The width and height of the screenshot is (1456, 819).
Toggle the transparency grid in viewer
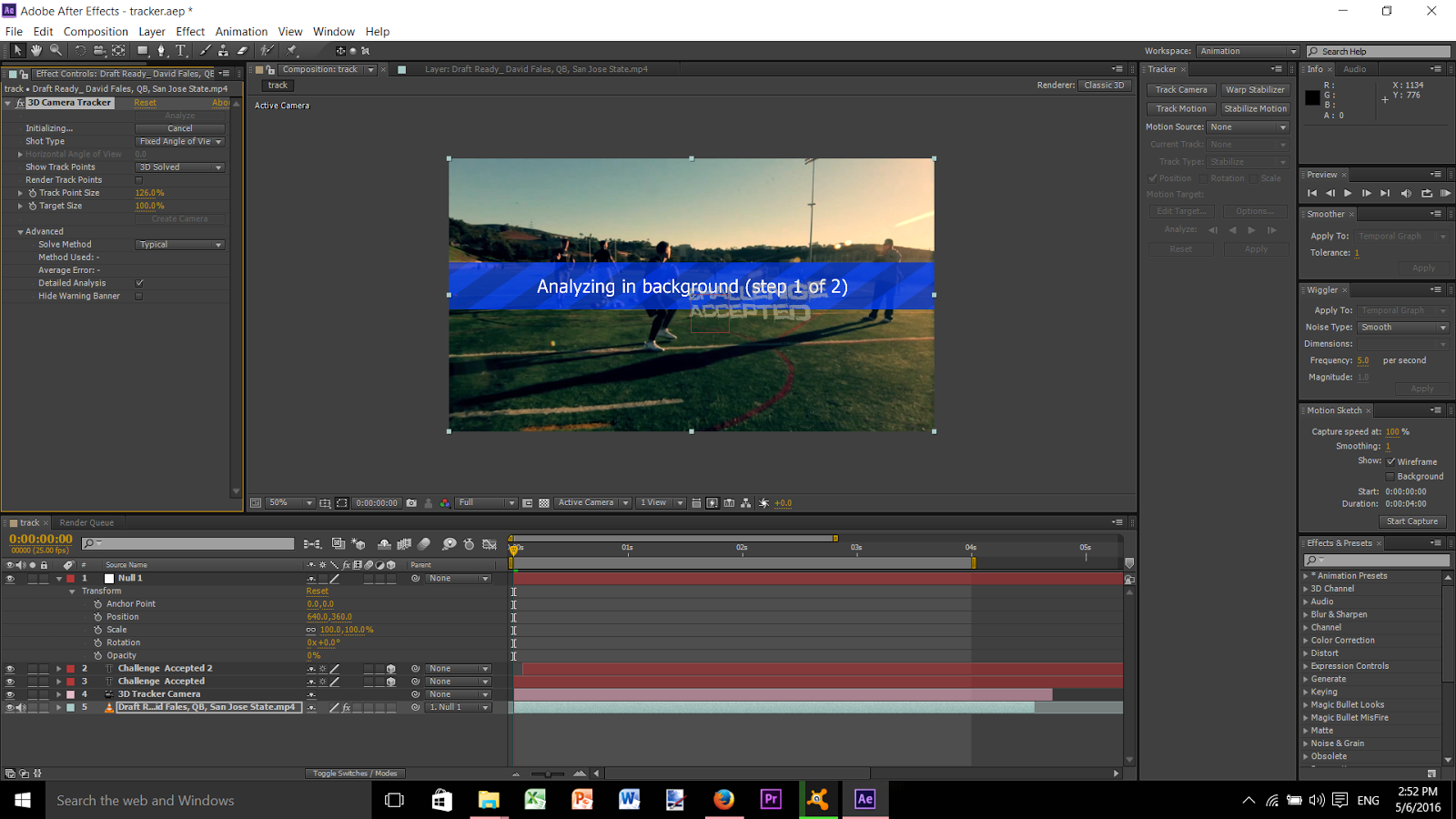[x=544, y=503]
